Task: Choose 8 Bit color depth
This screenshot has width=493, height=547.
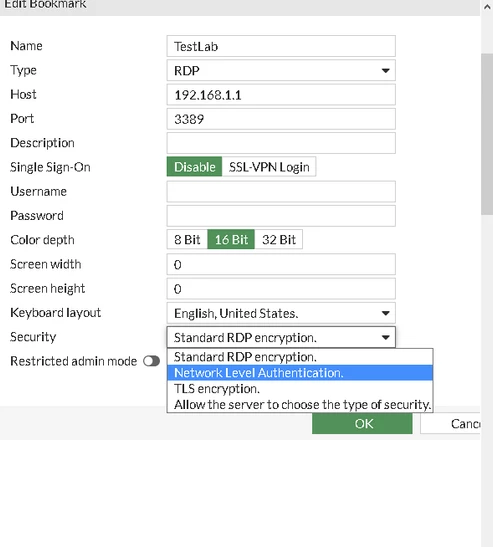Action: coord(187,240)
